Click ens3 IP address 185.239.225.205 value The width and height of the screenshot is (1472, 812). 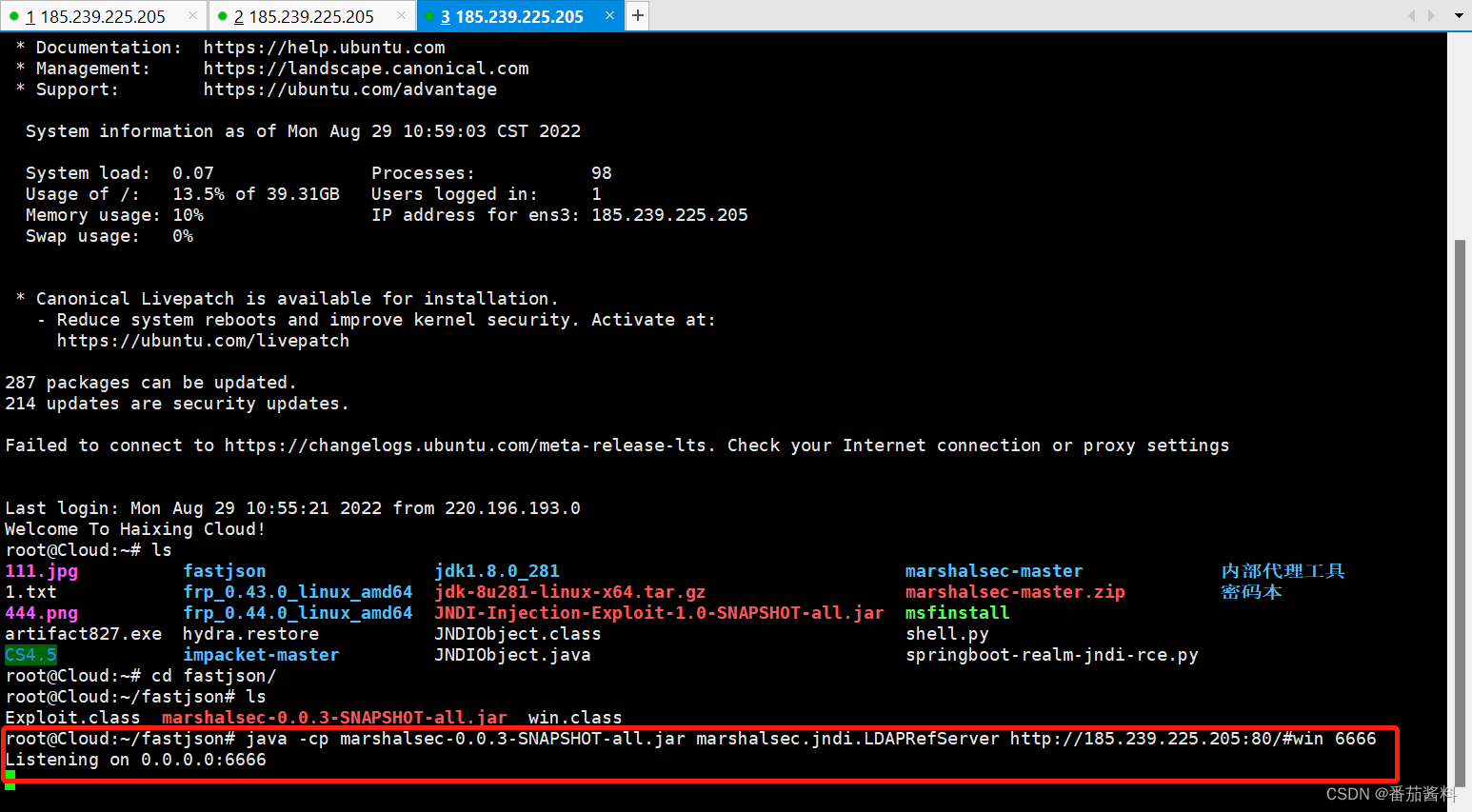coord(669,215)
